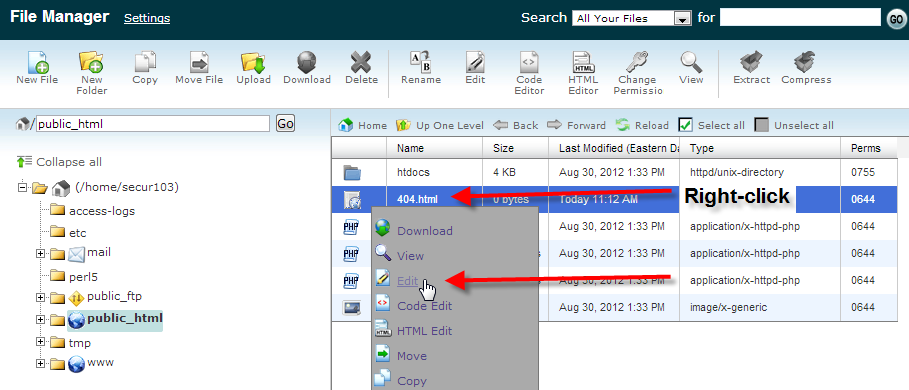
Task: Click the New File toolbar icon
Action: coord(38,61)
